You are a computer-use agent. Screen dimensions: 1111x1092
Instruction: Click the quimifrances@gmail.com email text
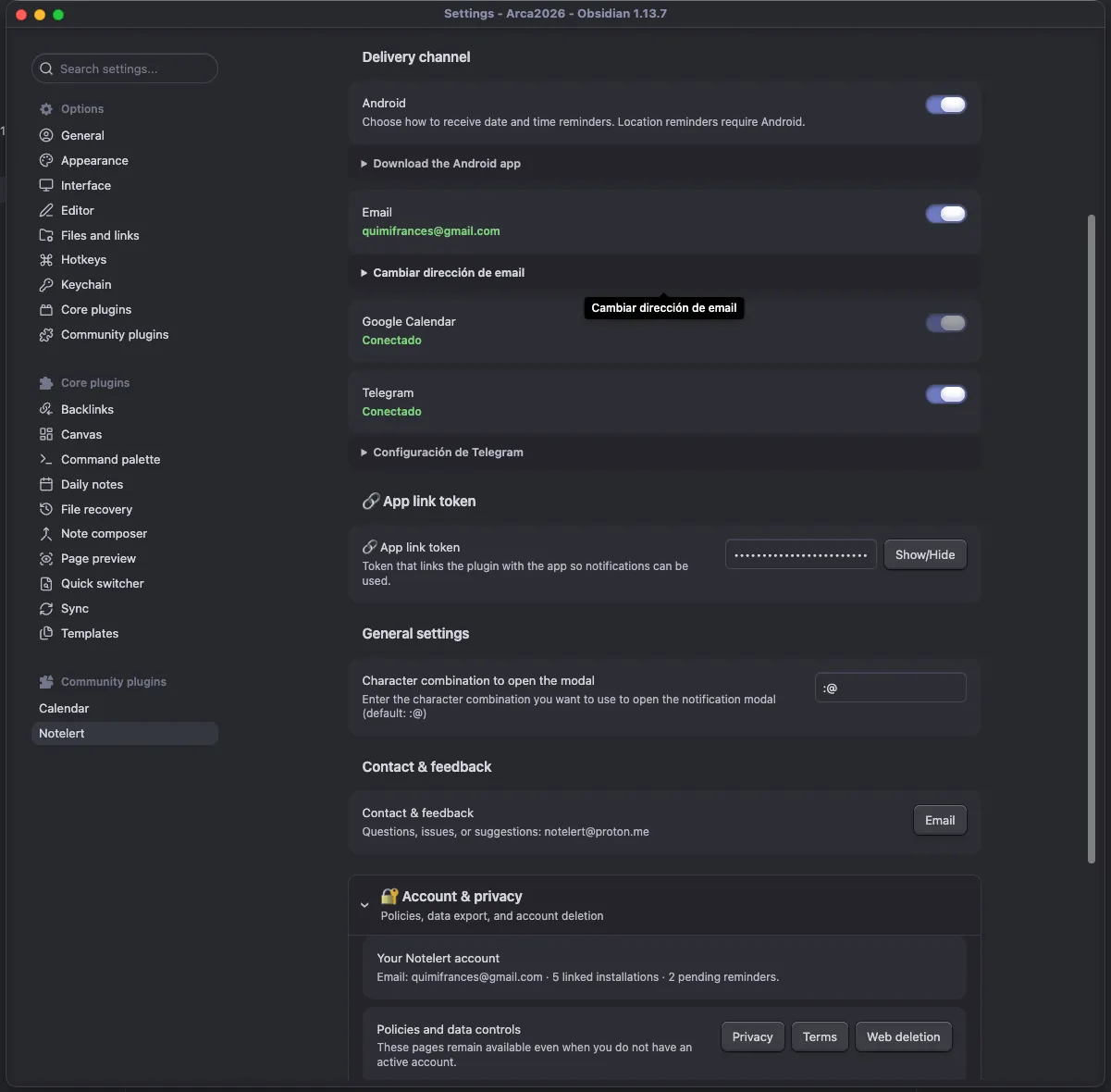pos(431,231)
